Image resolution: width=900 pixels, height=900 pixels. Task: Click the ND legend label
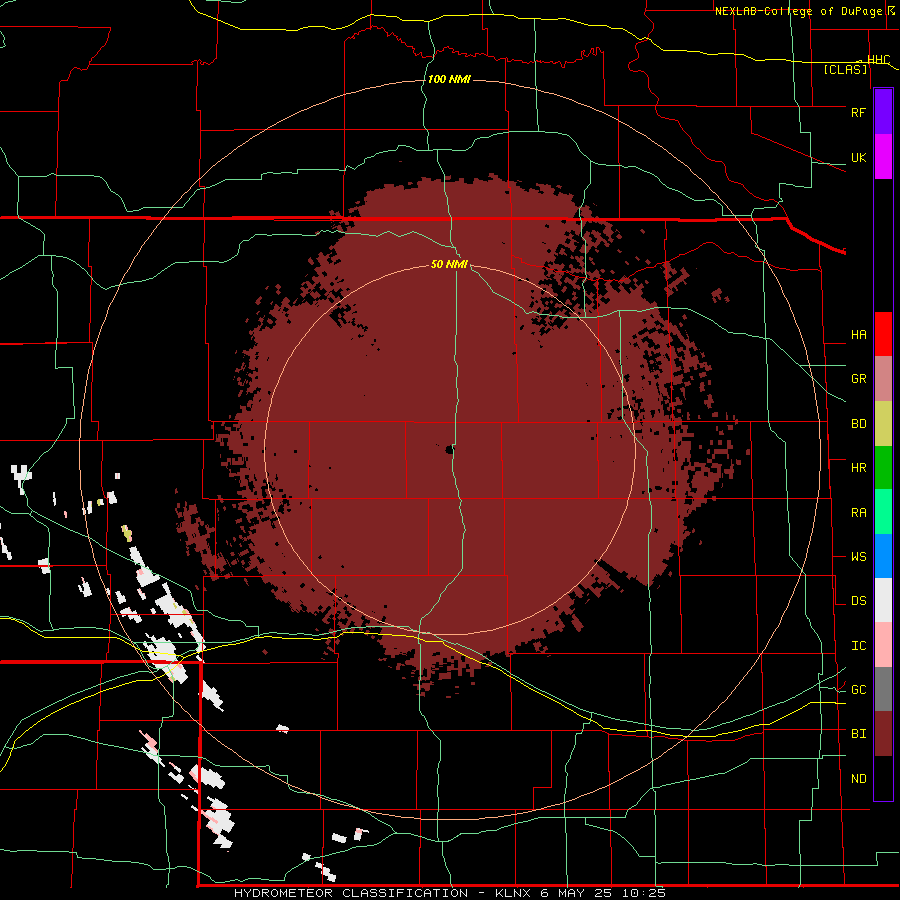click(858, 779)
